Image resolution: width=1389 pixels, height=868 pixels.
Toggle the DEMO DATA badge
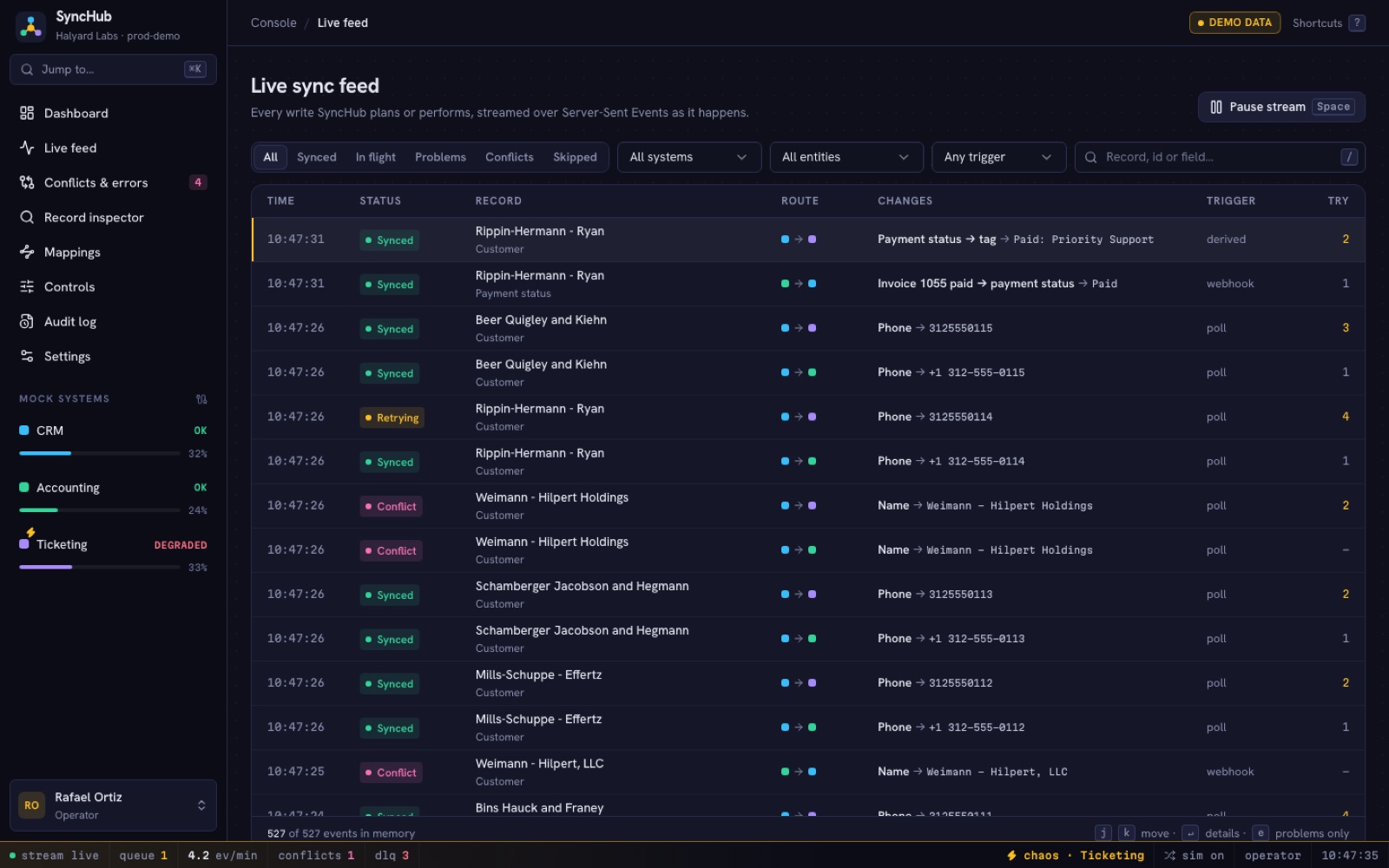click(x=1234, y=23)
